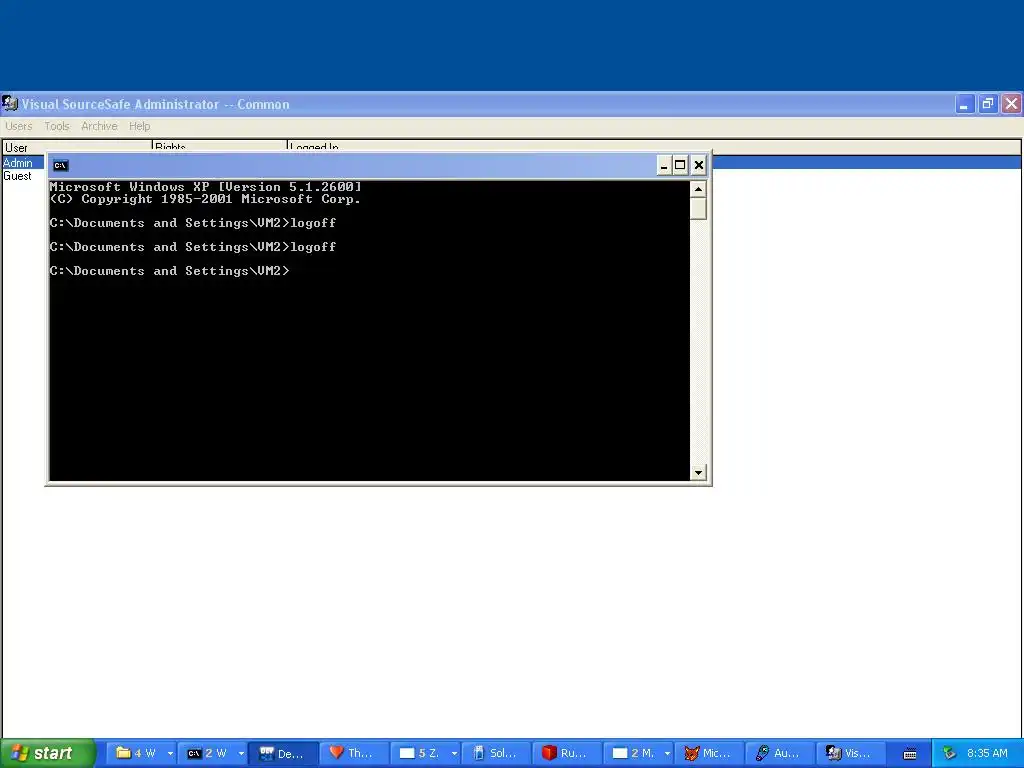This screenshot has width=1024, height=768.
Task: Click the command prompt title bar icon
Action: click(60, 165)
